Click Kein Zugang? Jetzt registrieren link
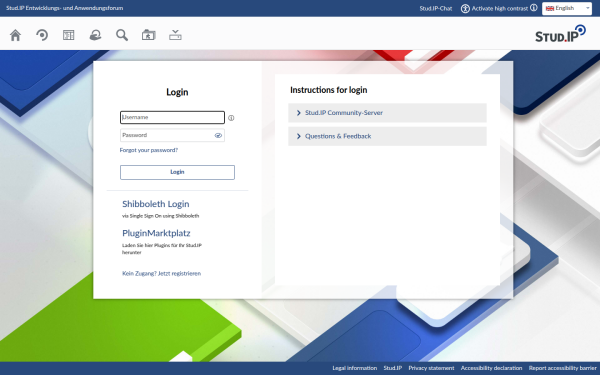Screen dimensions: 600x375 [x=161, y=273]
